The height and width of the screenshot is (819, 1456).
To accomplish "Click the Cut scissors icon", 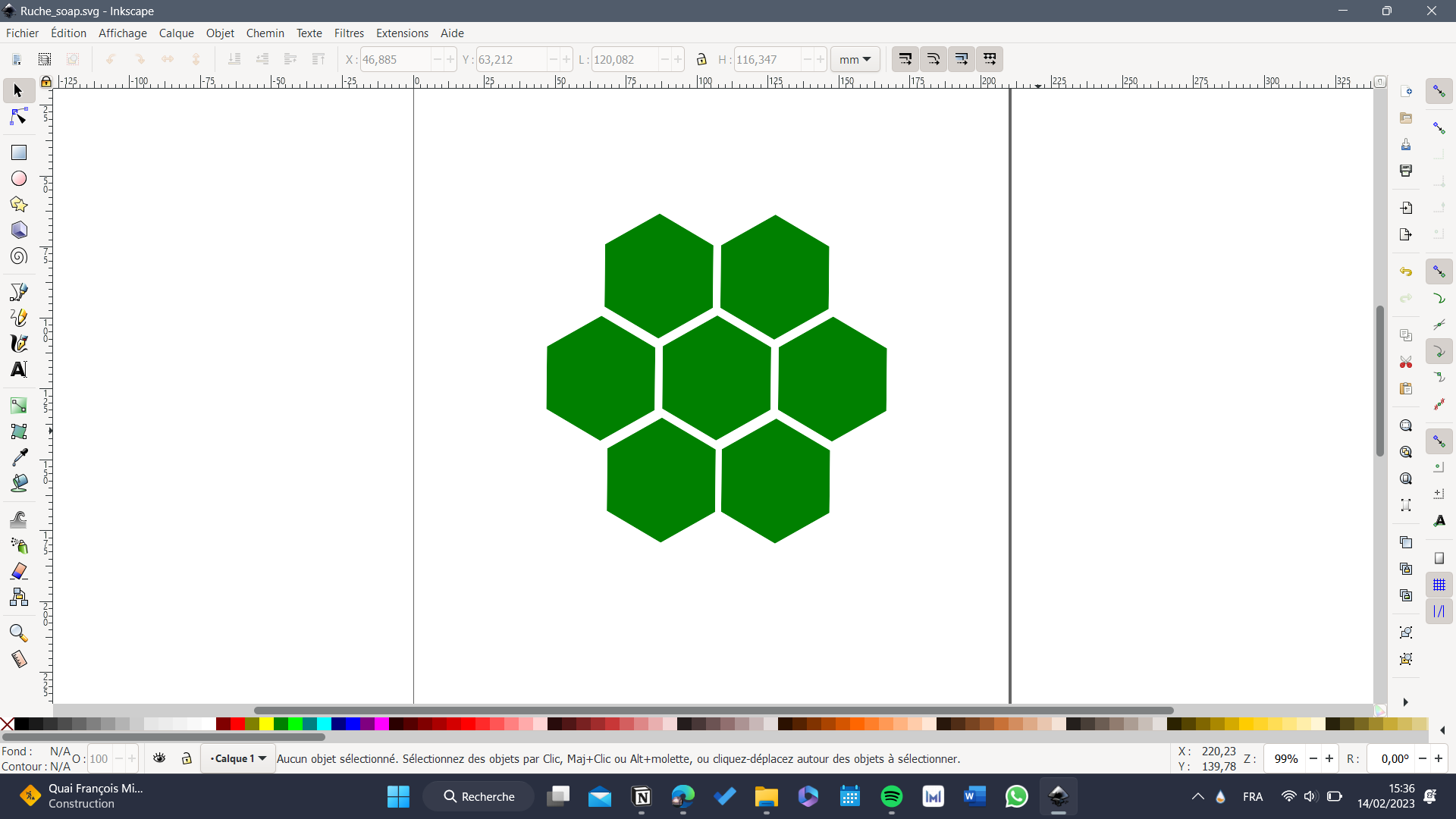I will 1406,362.
